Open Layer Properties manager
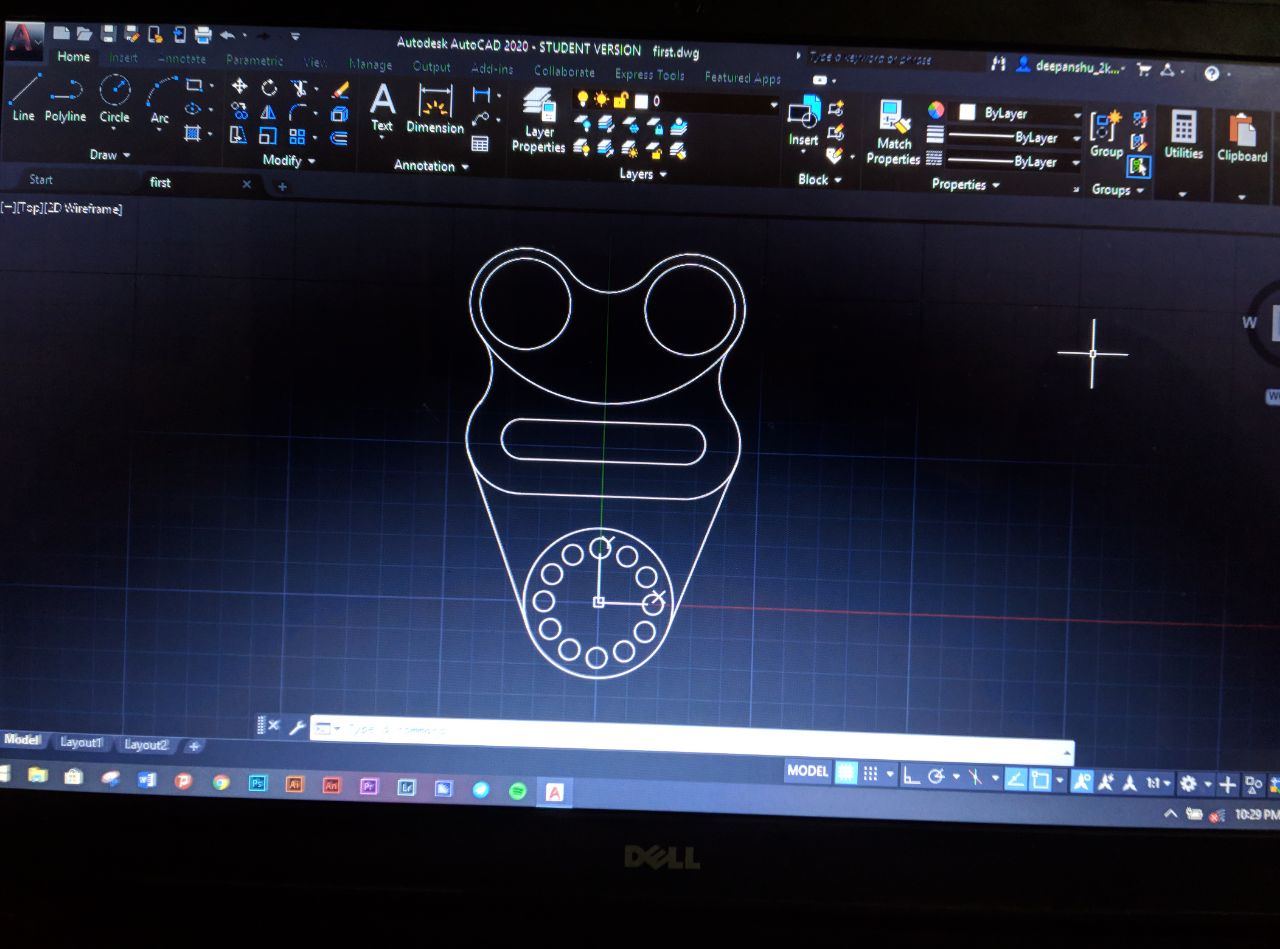This screenshot has height=949, width=1280. (x=539, y=120)
